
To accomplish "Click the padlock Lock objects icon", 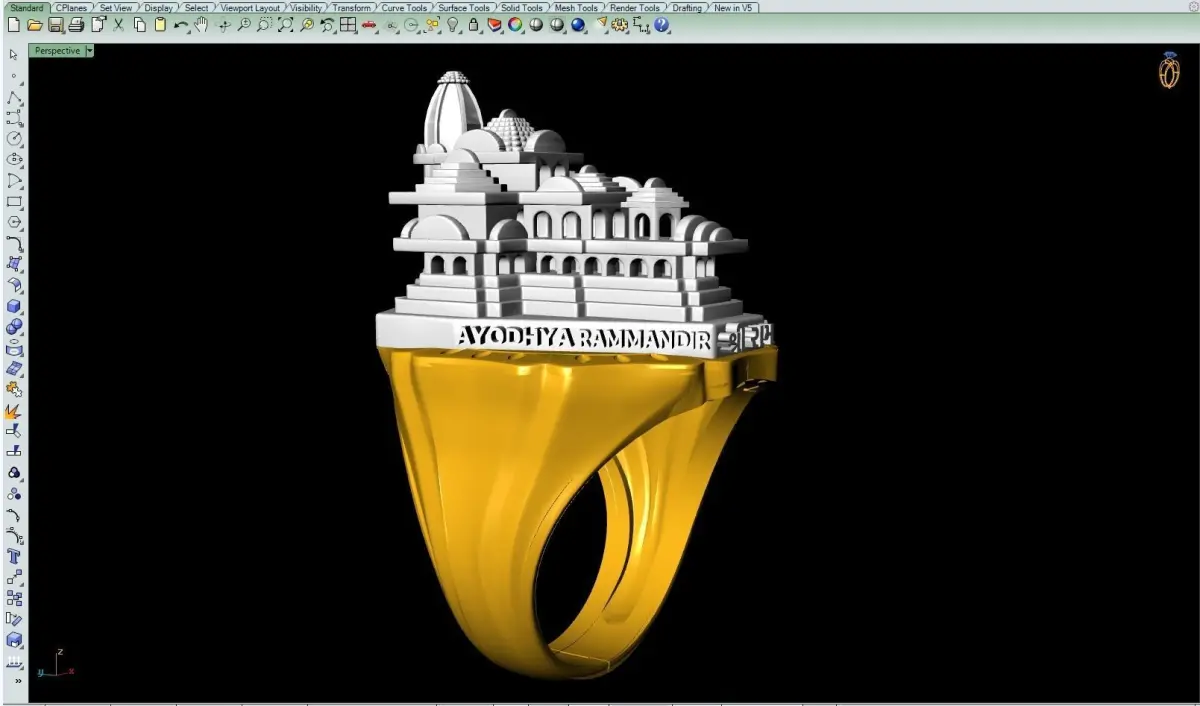I will click(x=473, y=24).
